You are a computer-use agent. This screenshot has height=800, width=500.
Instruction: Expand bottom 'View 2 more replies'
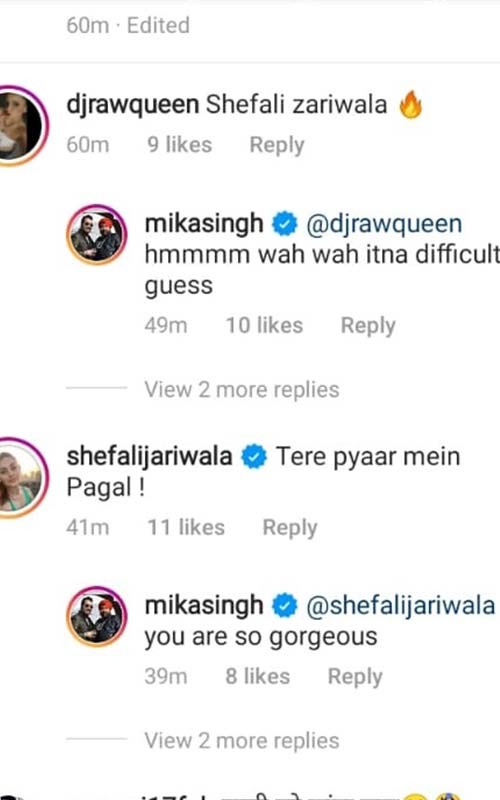pos(242,740)
